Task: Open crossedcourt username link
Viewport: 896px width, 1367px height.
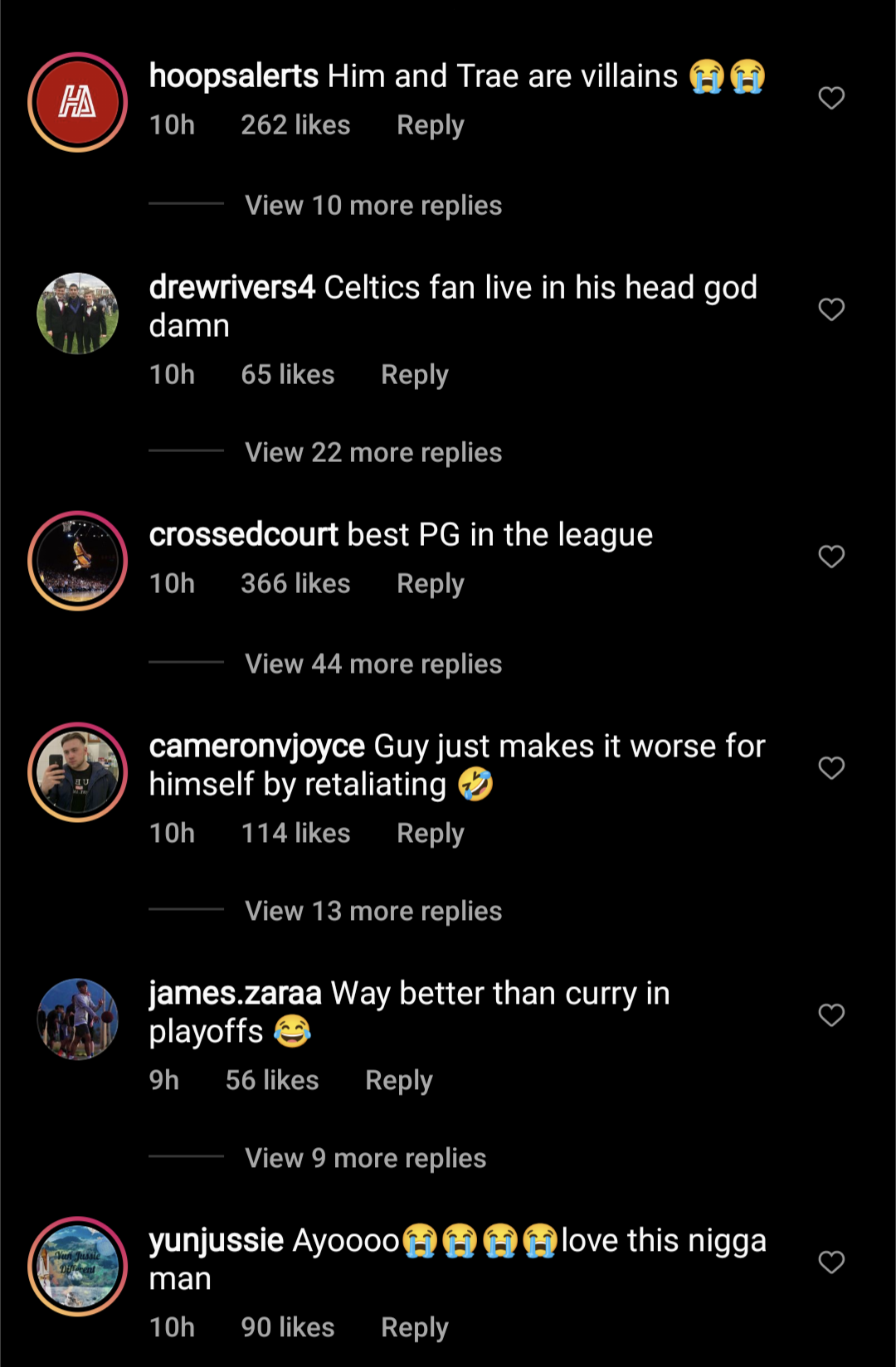Action: tap(243, 535)
